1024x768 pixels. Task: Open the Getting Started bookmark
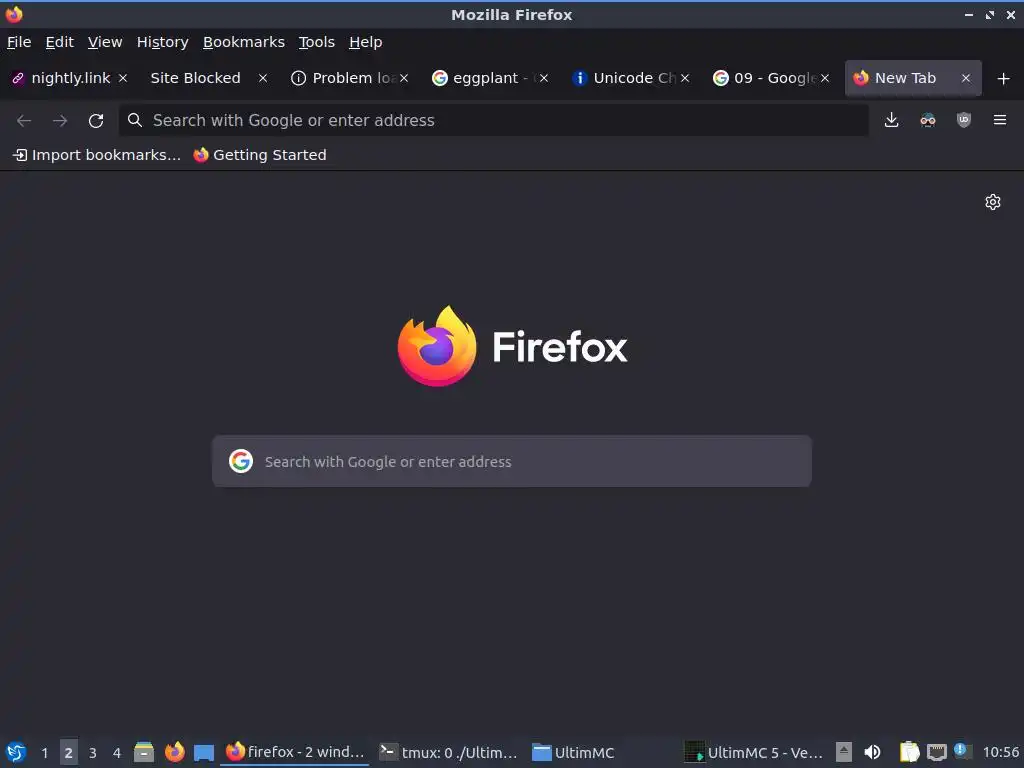260,155
